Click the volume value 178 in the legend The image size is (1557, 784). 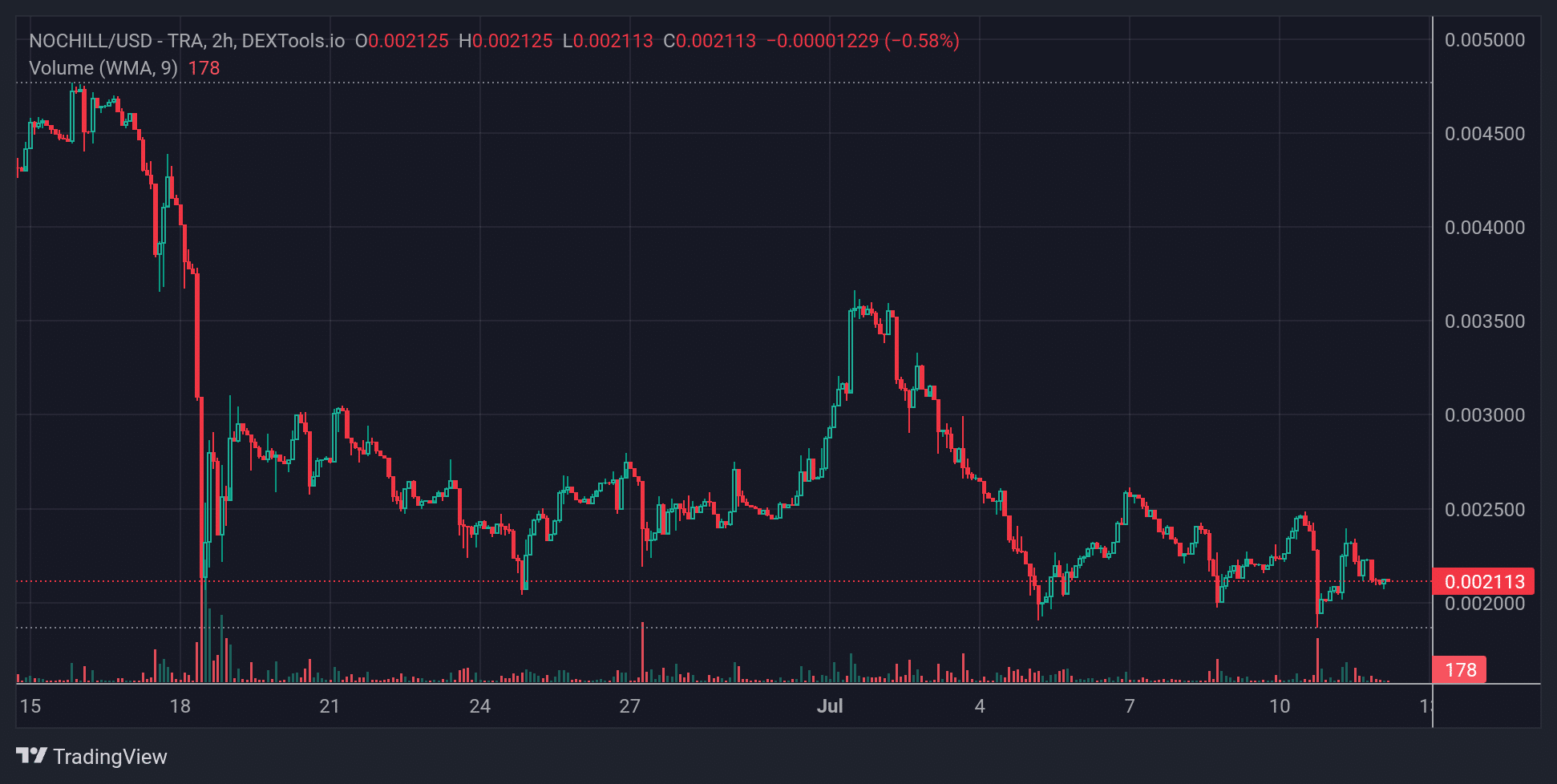point(204,68)
